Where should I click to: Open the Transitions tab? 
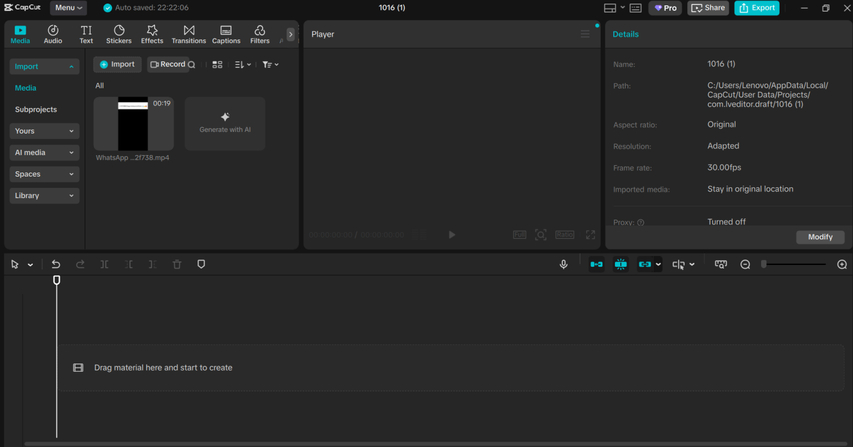point(189,34)
